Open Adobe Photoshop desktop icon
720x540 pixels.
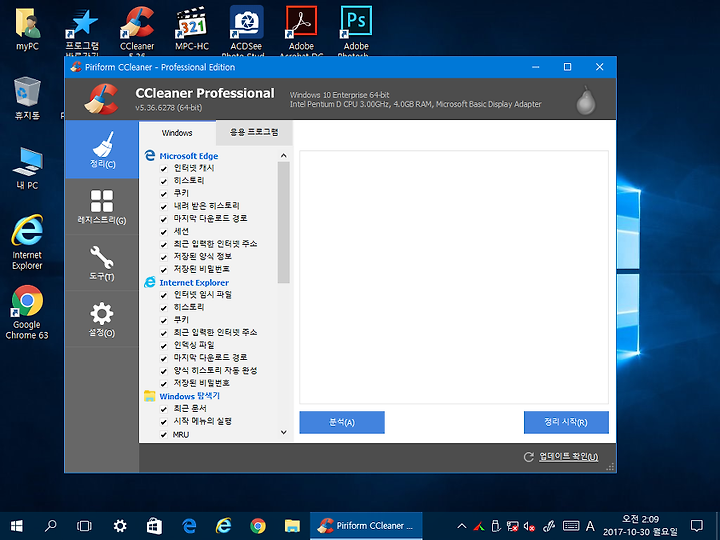click(356, 31)
